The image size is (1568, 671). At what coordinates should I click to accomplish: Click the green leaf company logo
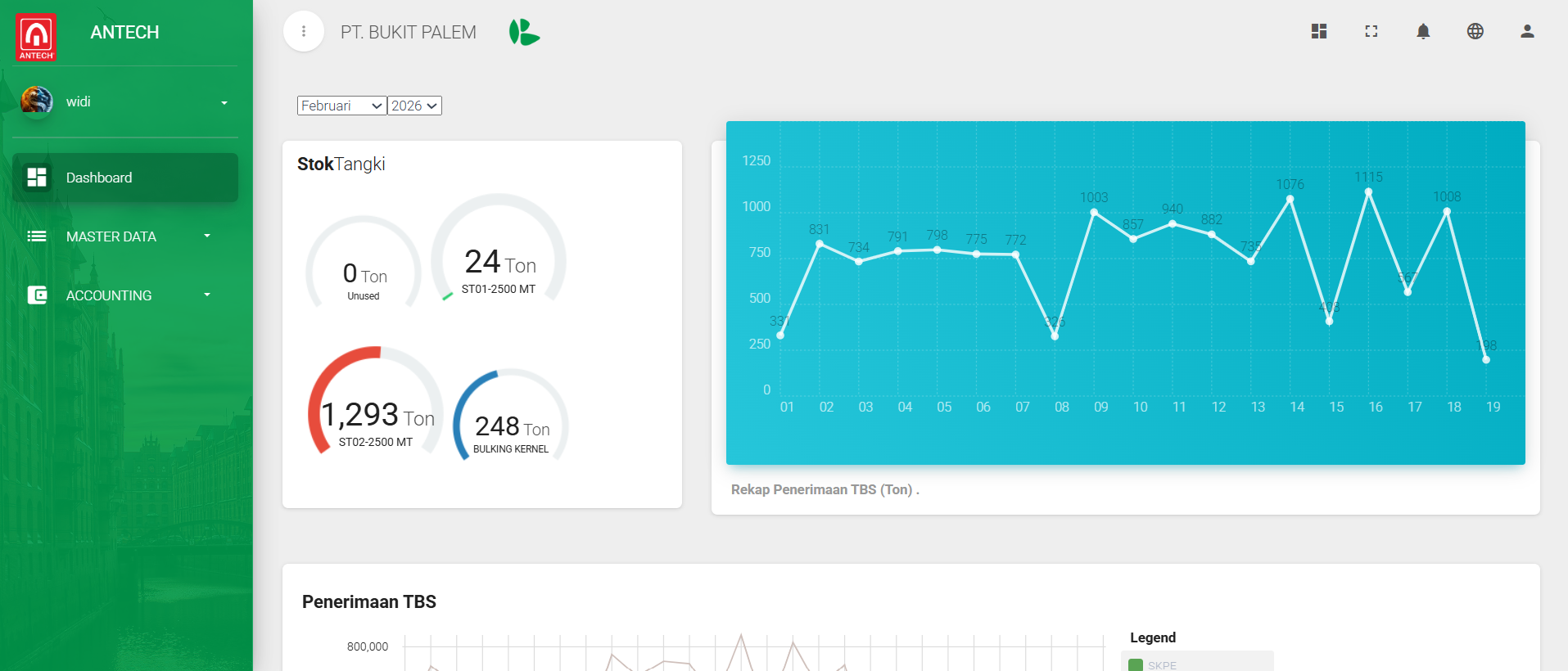click(524, 32)
